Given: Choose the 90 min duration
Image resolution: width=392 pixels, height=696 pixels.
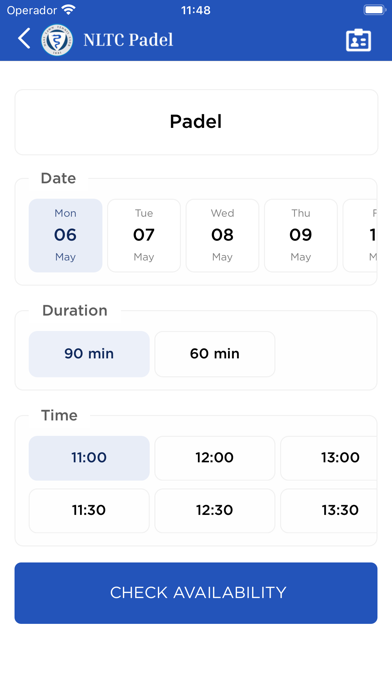Looking at the screenshot, I should point(89,354).
